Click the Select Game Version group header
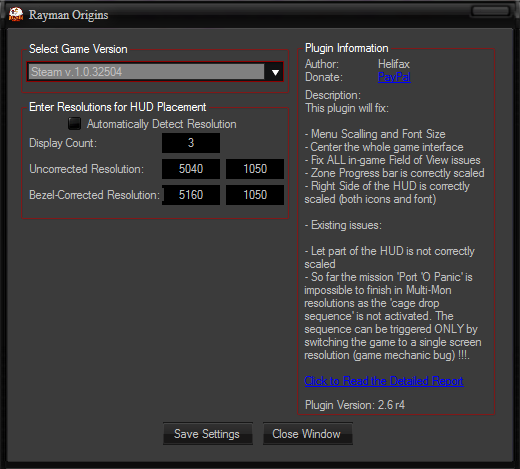Image resolution: width=520 pixels, height=469 pixels. [78, 49]
